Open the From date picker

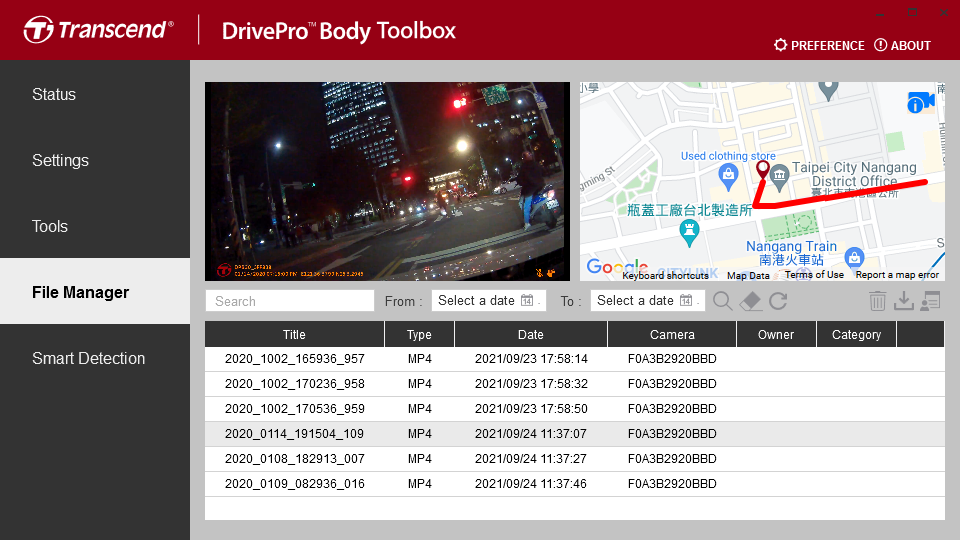pos(489,301)
